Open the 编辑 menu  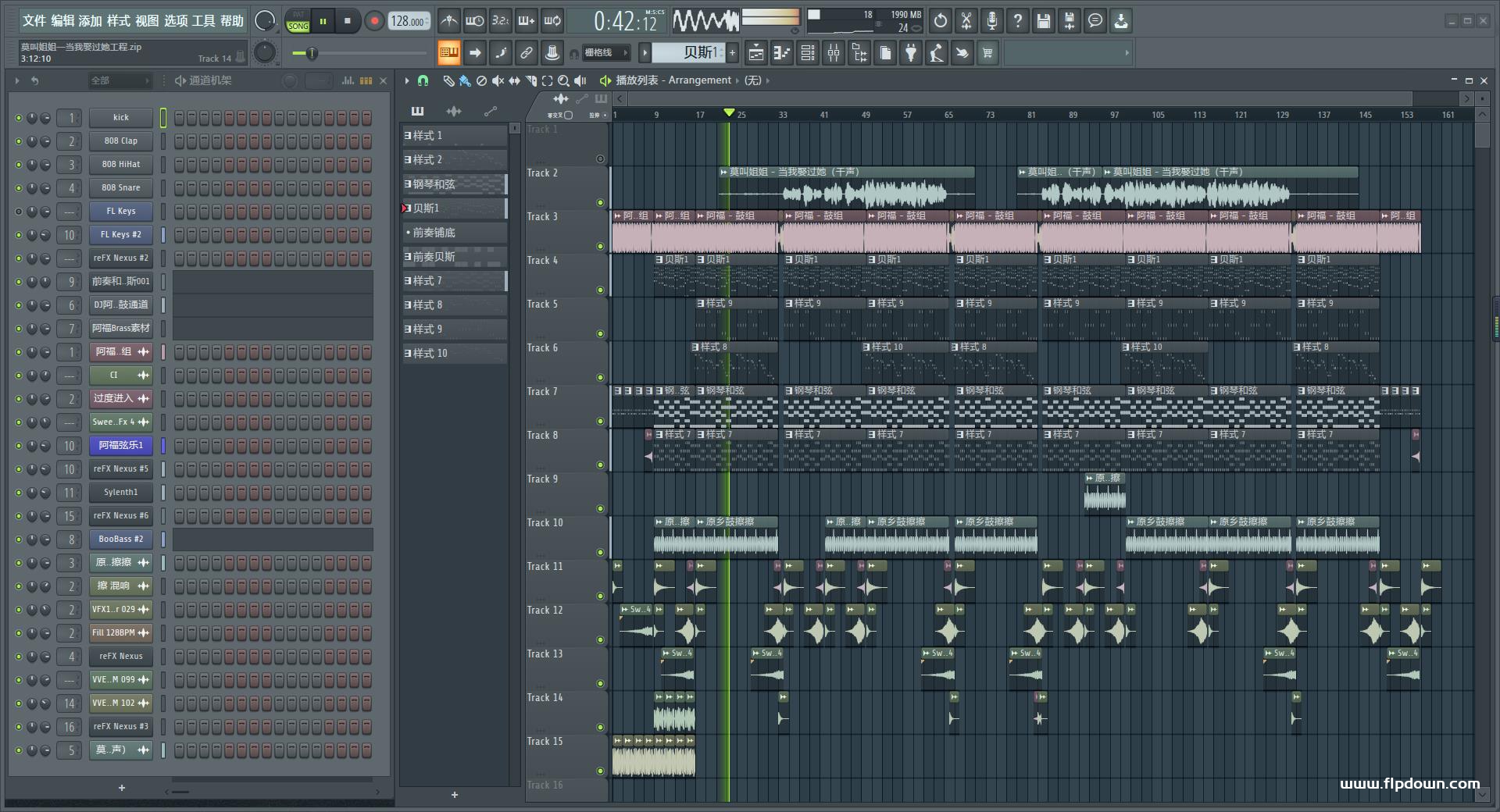[x=62, y=21]
